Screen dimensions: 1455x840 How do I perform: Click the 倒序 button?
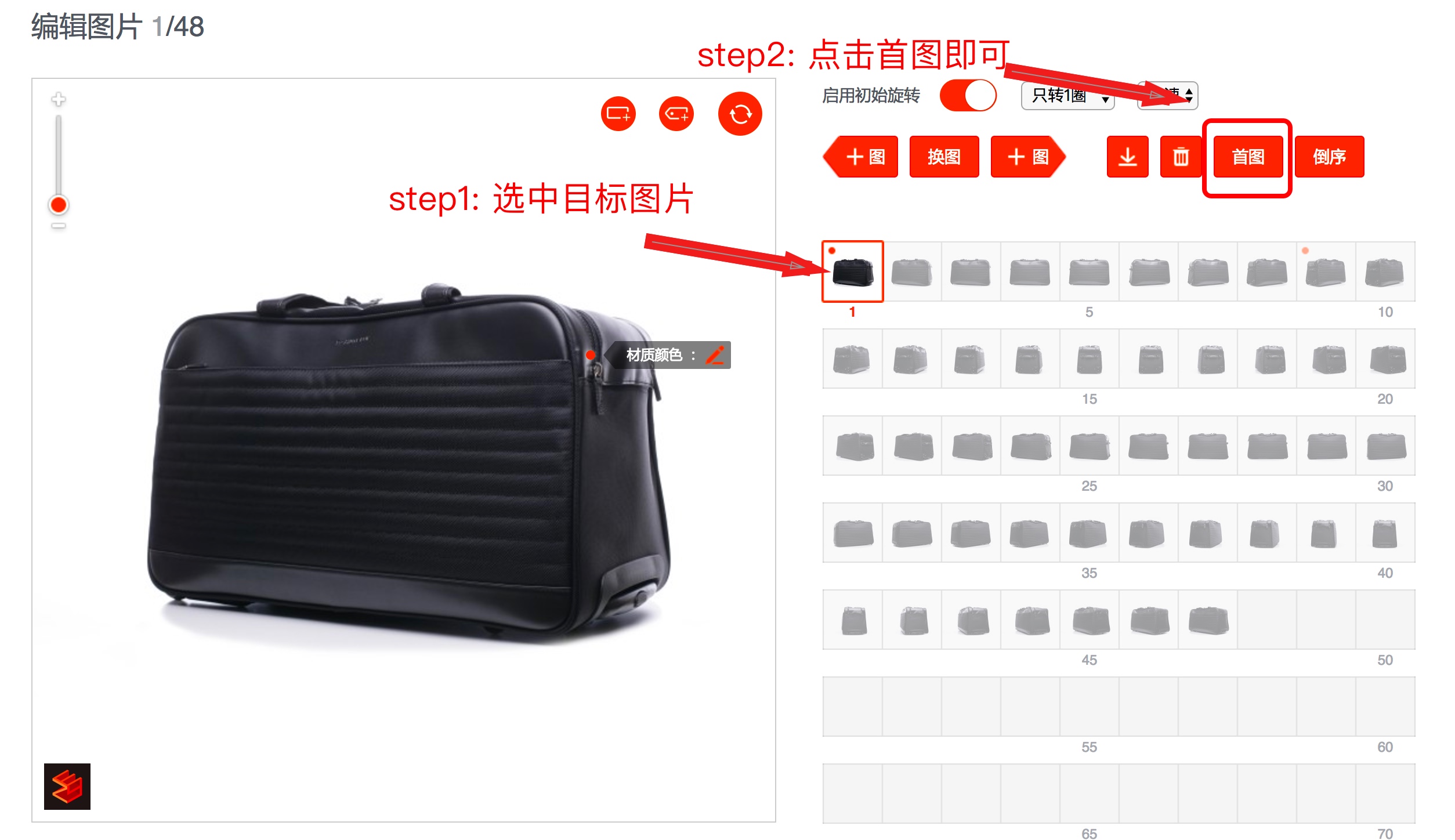(x=1329, y=157)
